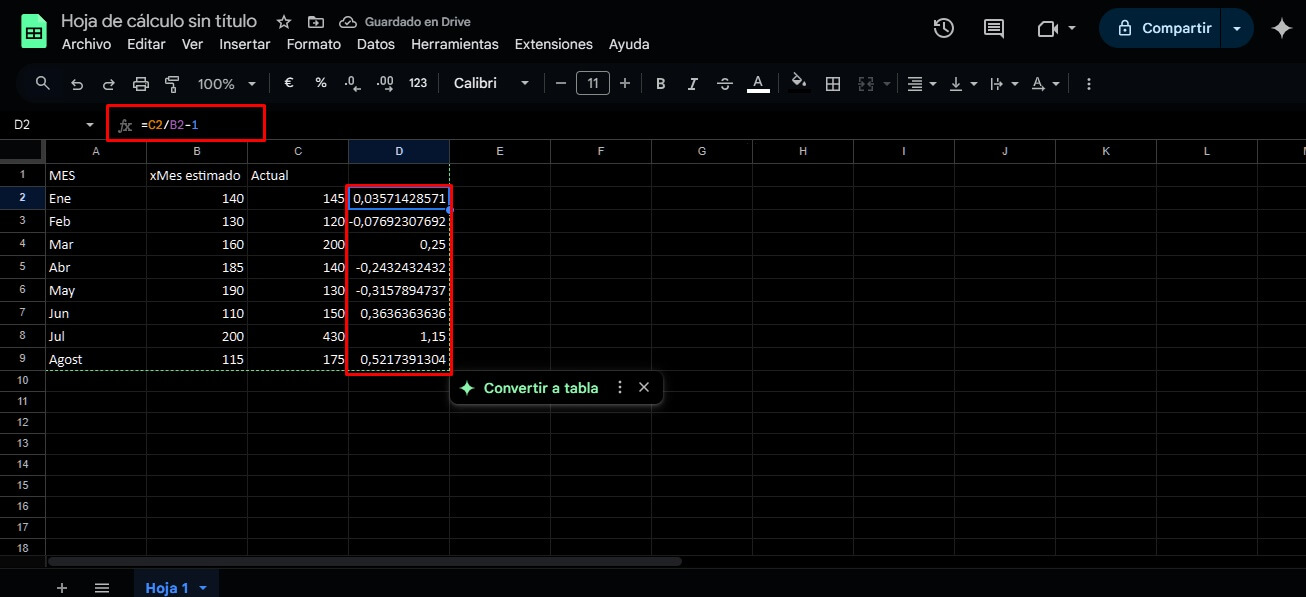Edit the font size field
This screenshot has width=1306, height=597.
[593, 84]
